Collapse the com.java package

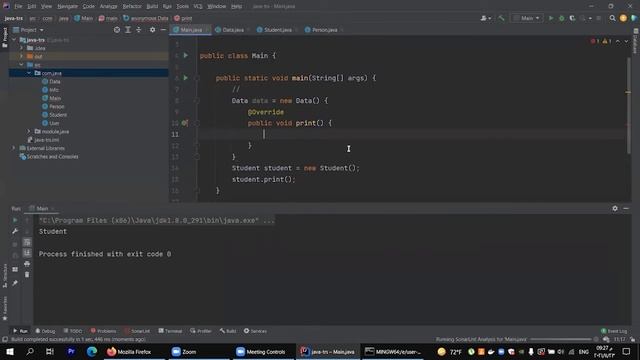29,73
